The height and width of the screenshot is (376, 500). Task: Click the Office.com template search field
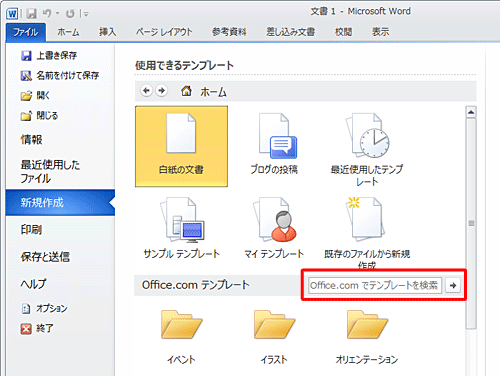375,285
